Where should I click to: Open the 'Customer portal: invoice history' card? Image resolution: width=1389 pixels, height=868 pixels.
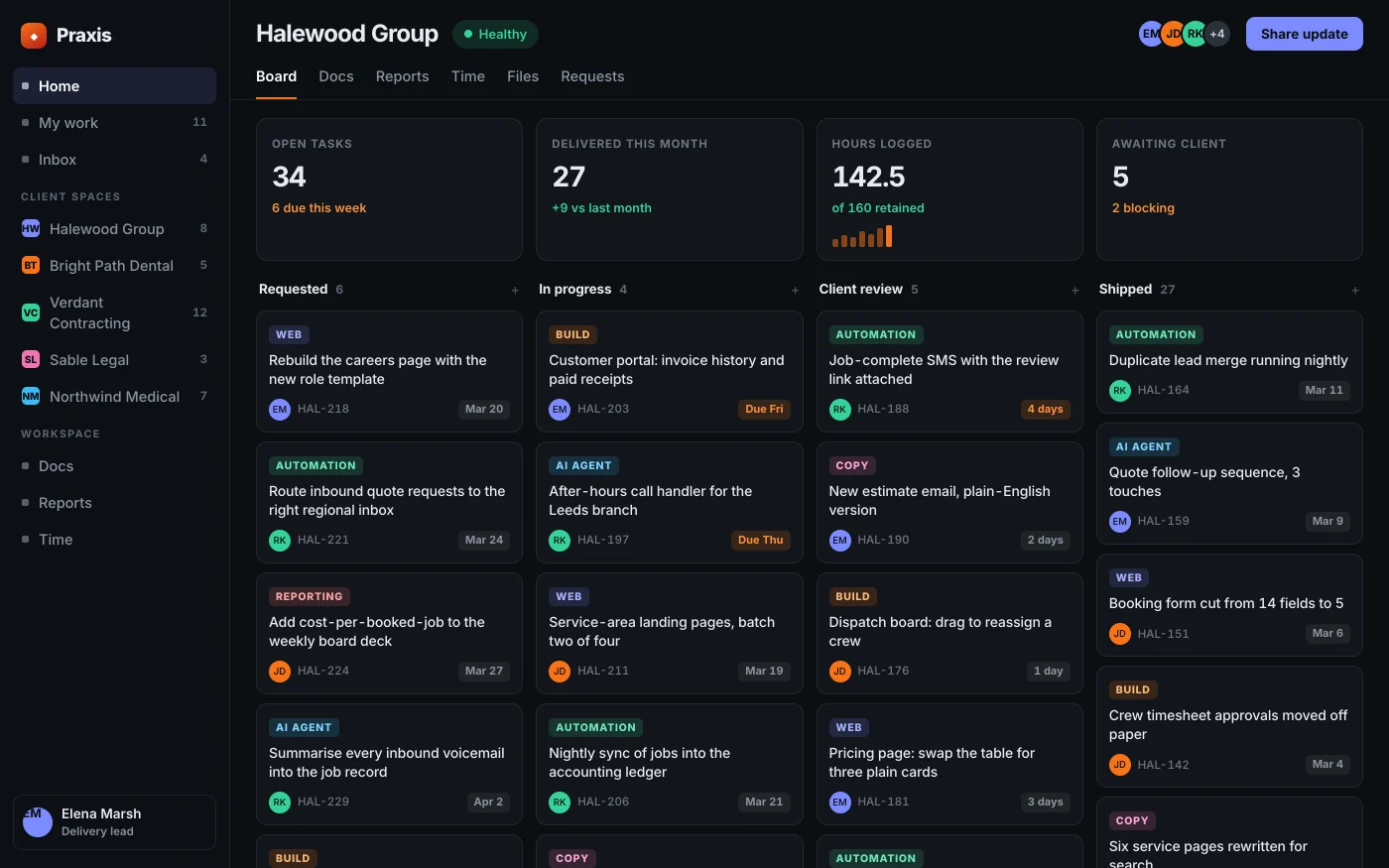click(x=669, y=371)
